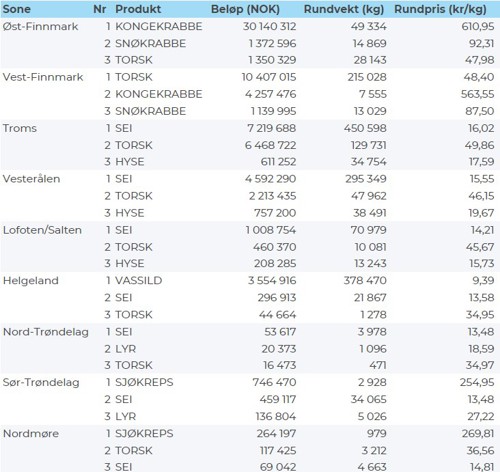The image size is (500, 472).
Task: Click the Beløp (NOK) column header
Action: click(x=245, y=9)
